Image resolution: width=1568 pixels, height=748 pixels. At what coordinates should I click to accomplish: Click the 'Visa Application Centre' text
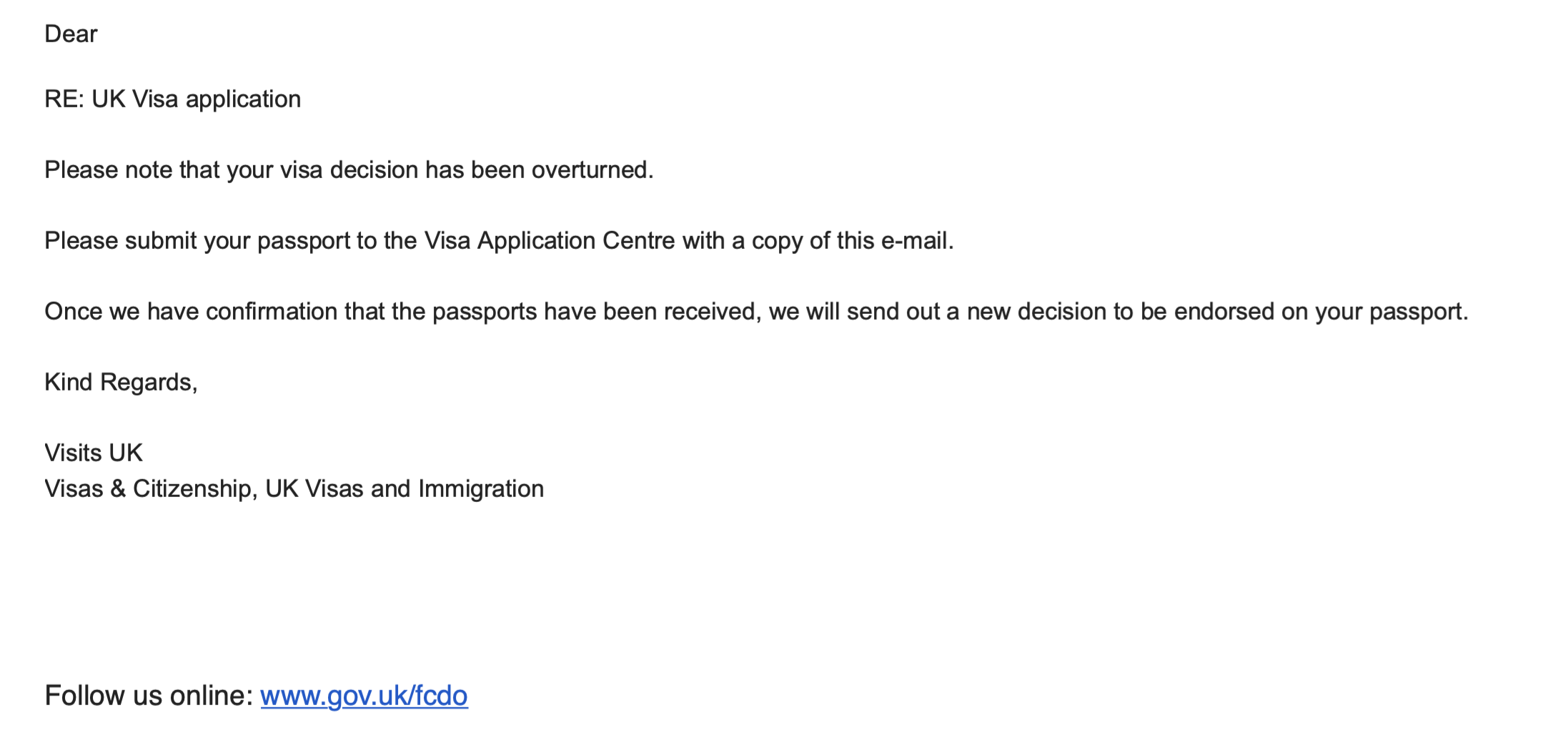point(549,241)
